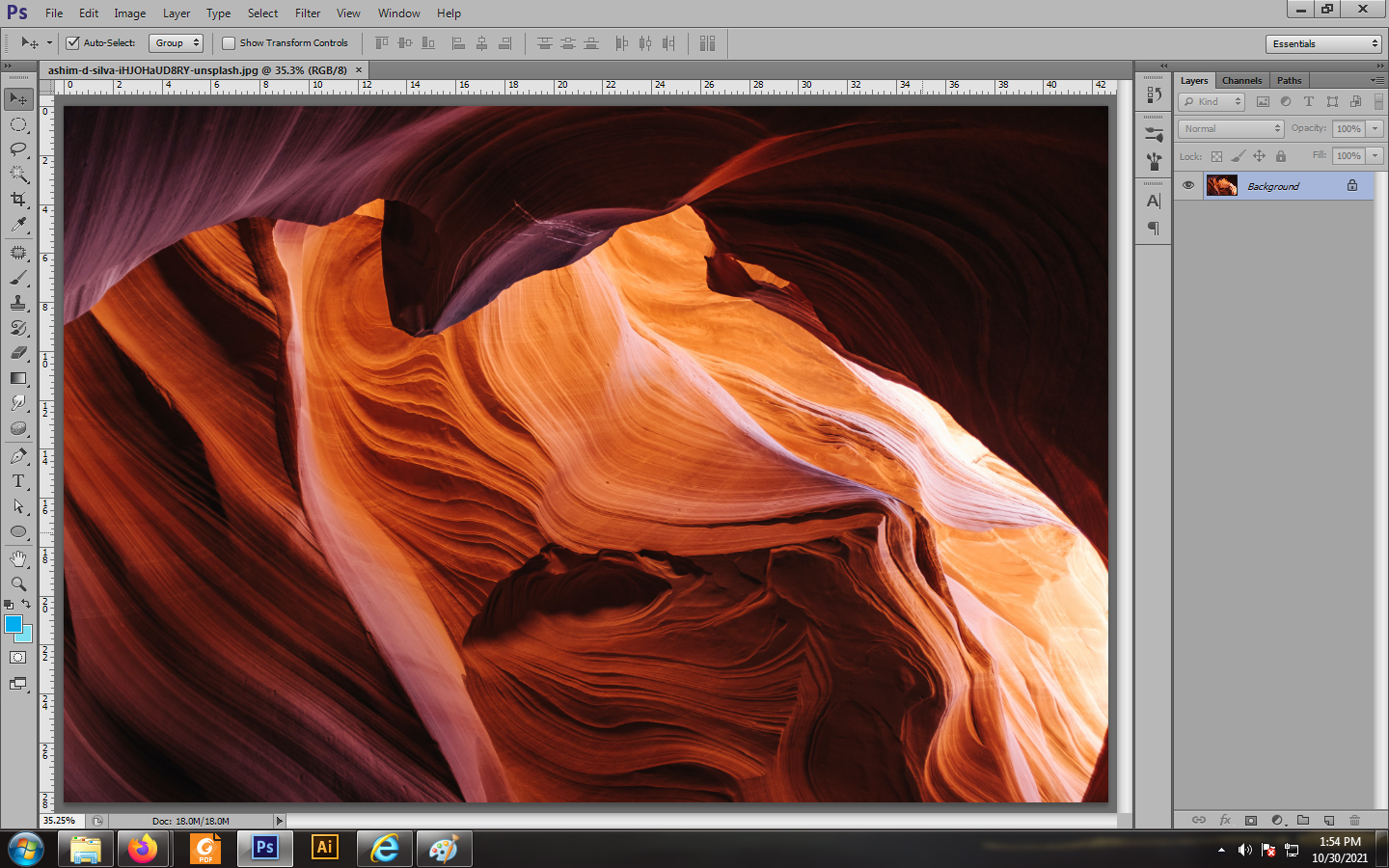
Task: Open the Normal blend mode dropdown
Action: 1231,128
